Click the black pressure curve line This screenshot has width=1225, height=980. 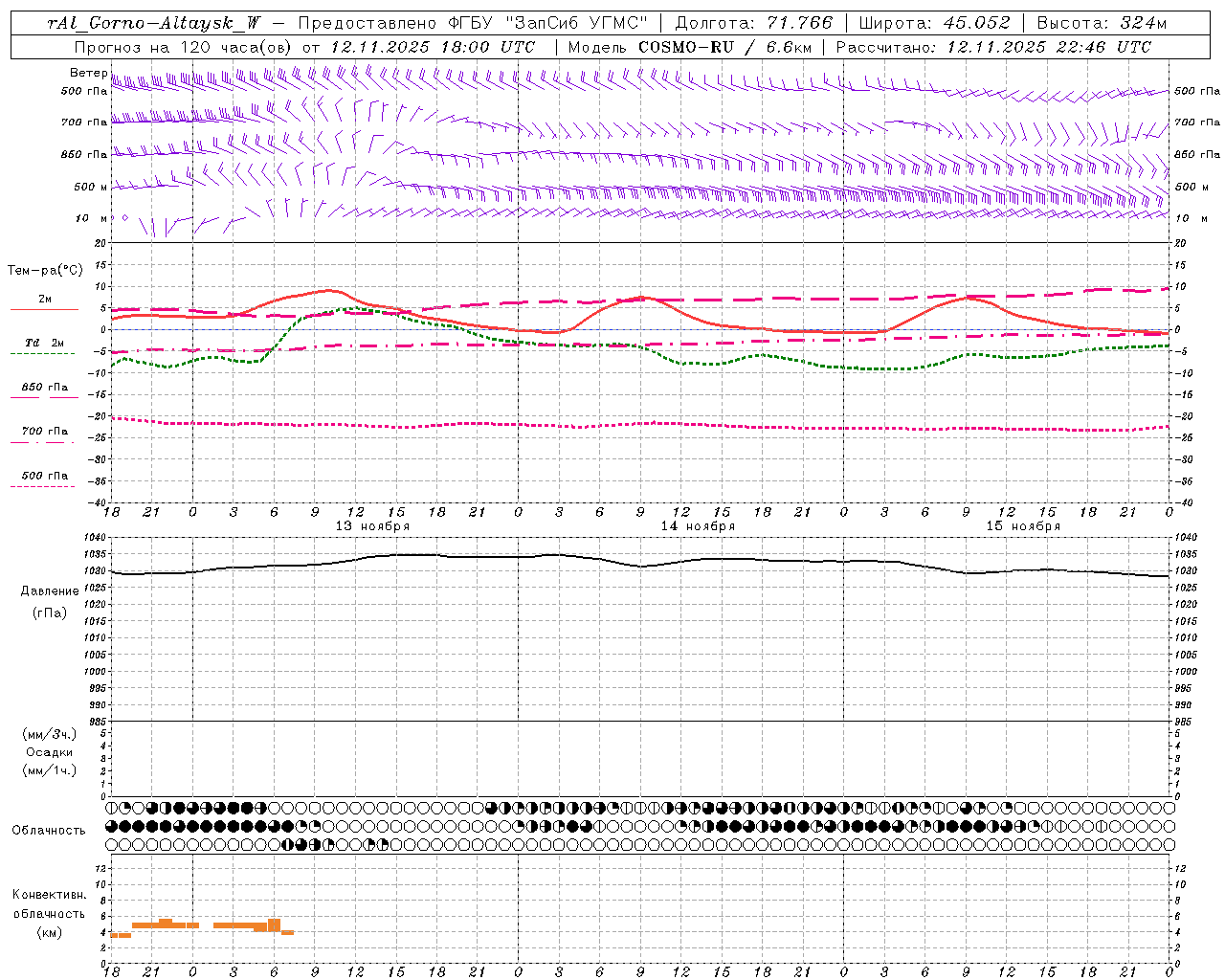tap(641, 566)
